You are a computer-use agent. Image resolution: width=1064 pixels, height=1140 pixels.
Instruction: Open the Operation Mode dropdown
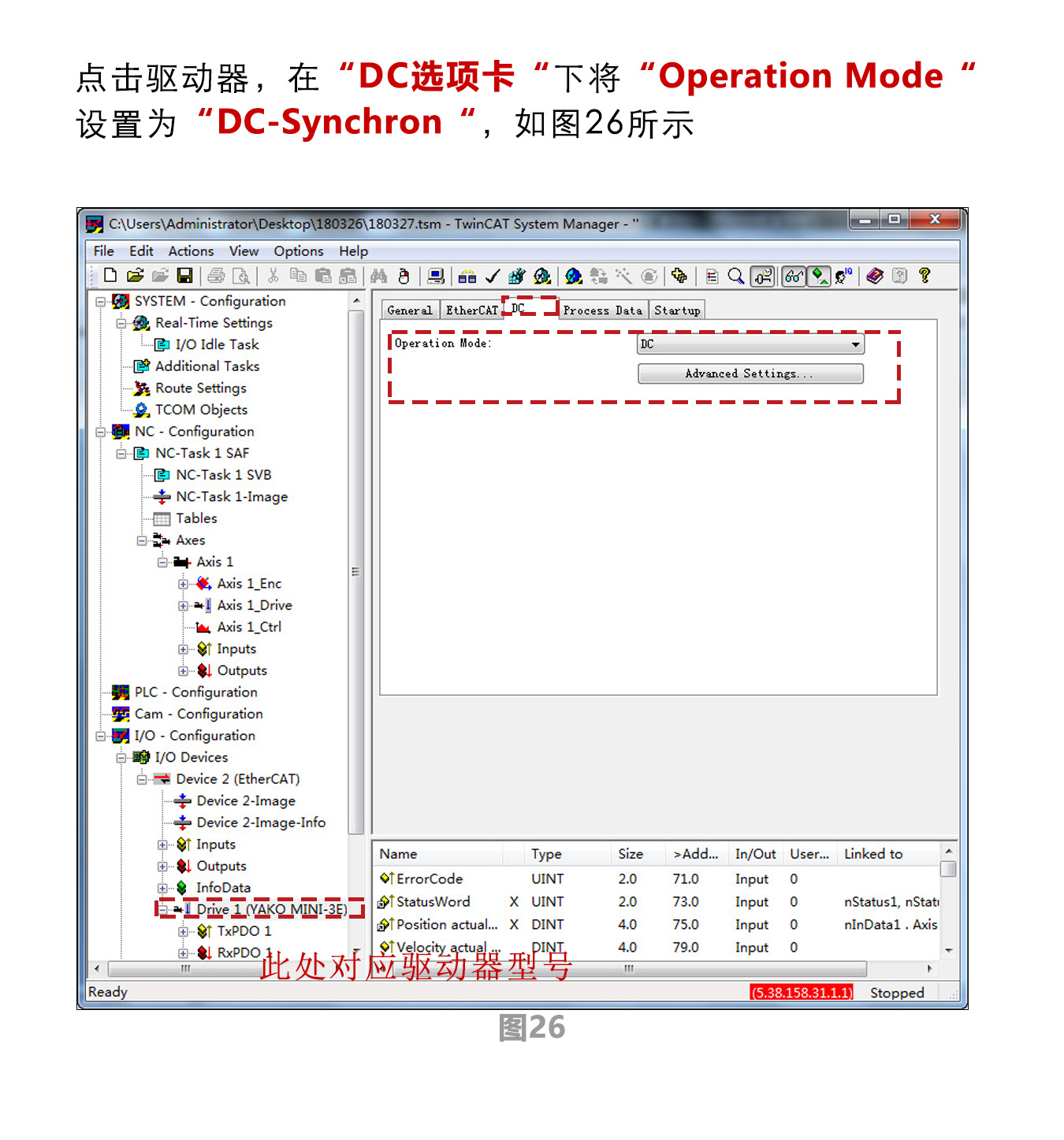click(x=750, y=344)
